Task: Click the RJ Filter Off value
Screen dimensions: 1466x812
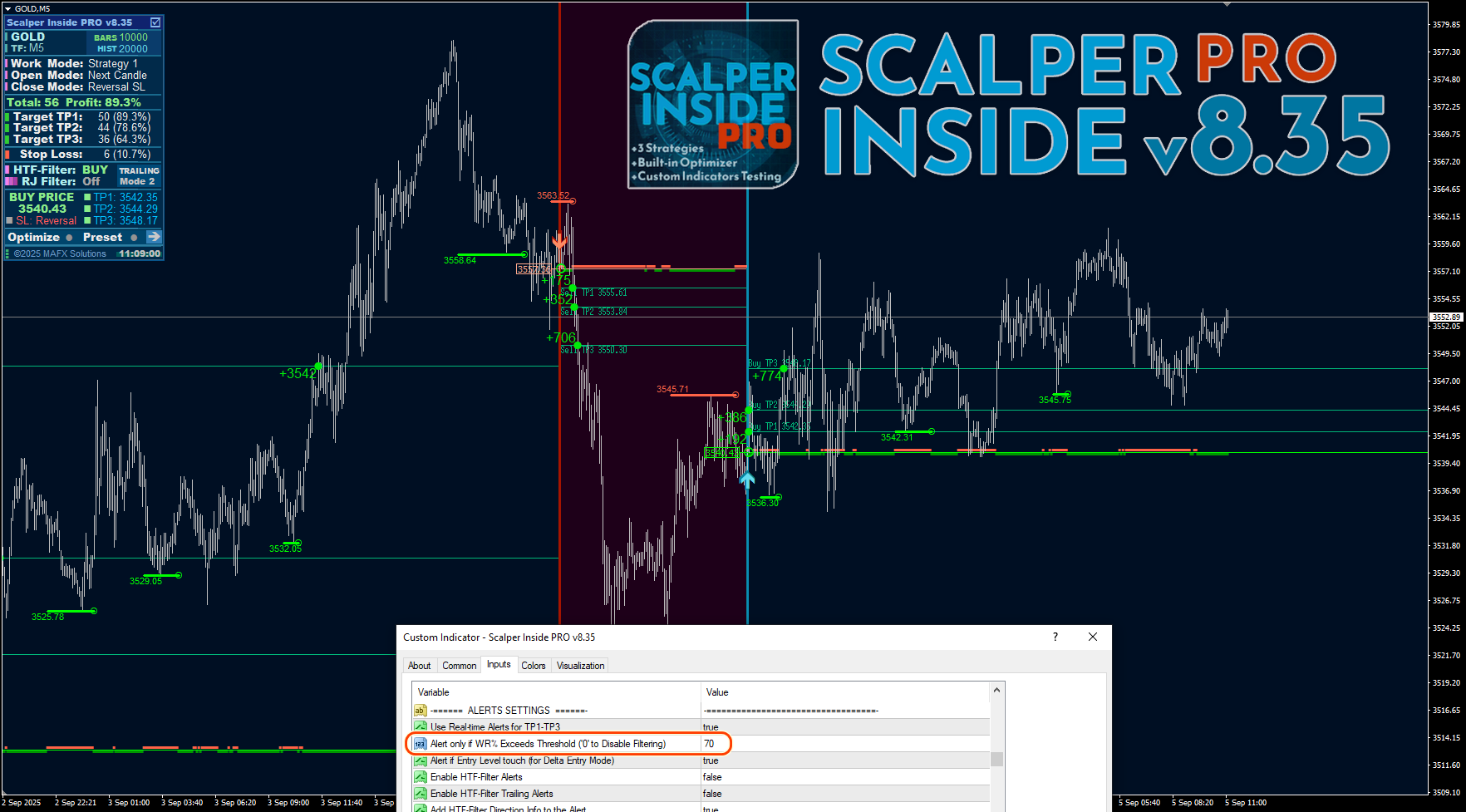Action: (91, 181)
